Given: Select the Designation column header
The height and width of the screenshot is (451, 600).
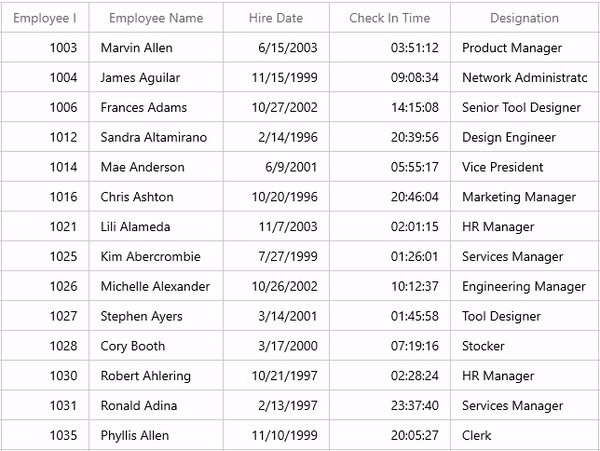Looking at the screenshot, I should coord(524,18).
